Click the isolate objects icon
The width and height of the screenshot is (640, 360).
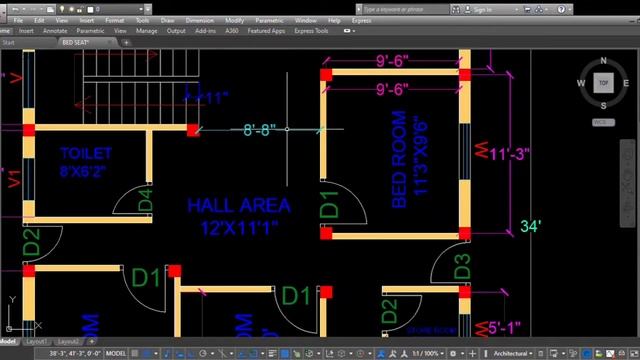tap(573, 353)
